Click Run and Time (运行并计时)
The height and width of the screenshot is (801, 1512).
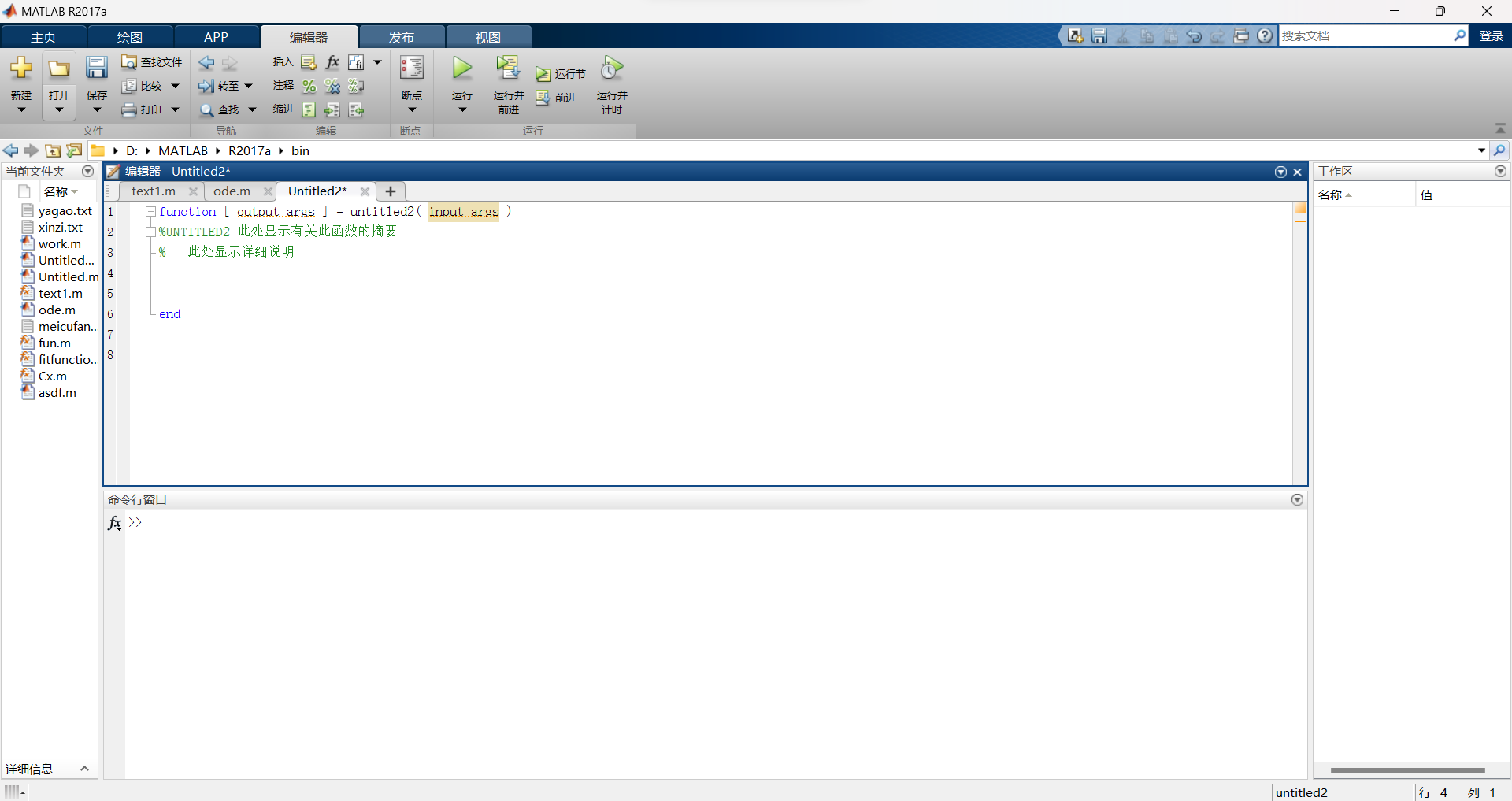click(612, 85)
